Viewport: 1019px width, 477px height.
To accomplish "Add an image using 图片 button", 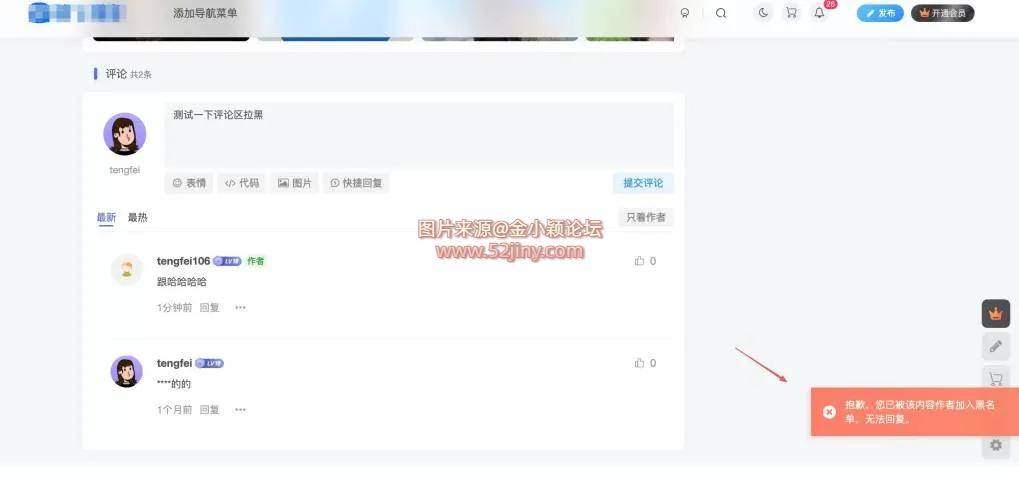I will pos(294,183).
